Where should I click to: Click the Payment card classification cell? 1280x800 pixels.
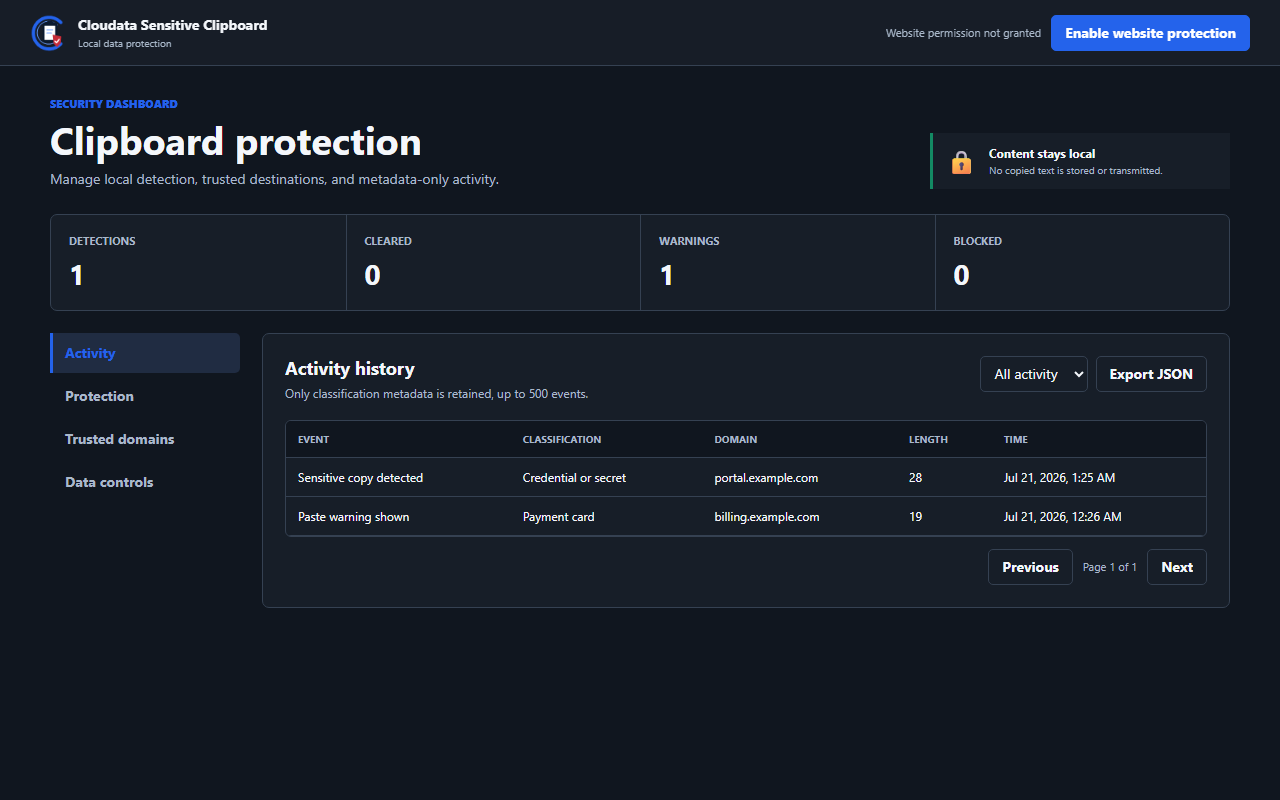558,517
